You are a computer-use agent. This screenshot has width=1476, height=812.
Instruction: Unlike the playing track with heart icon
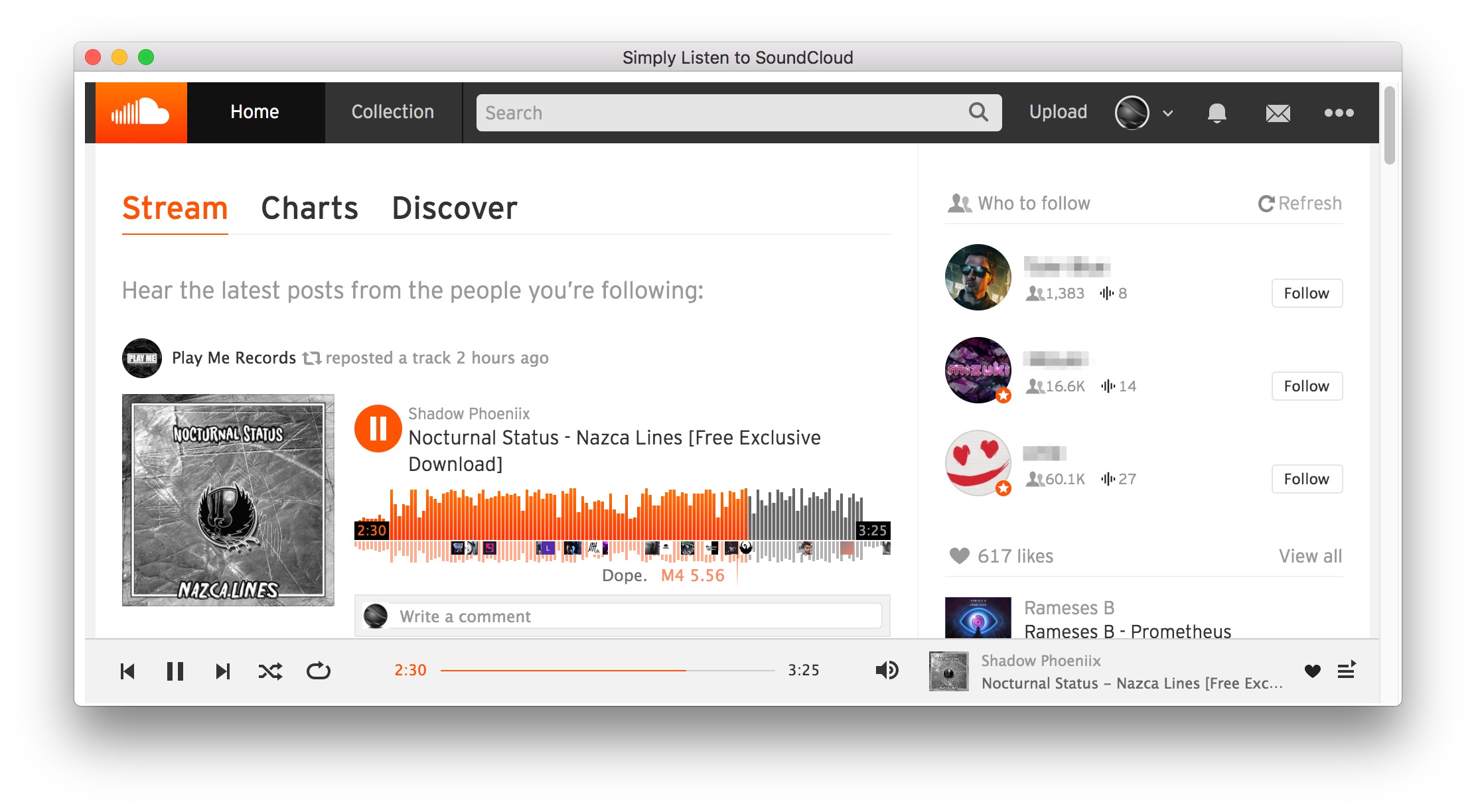coord(1312,671)
